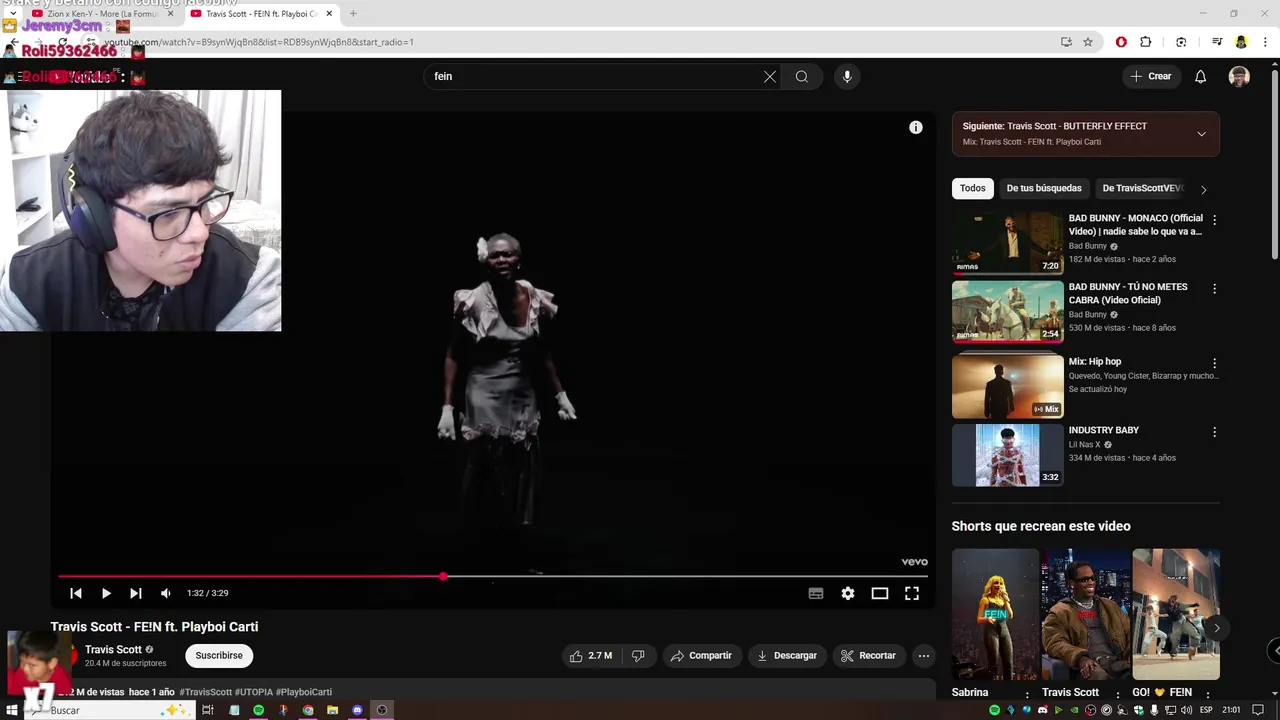This screenshot has height=720, width=1280.
Task: Show more filter chips arrow
Action: click(x=1203, y=189)
